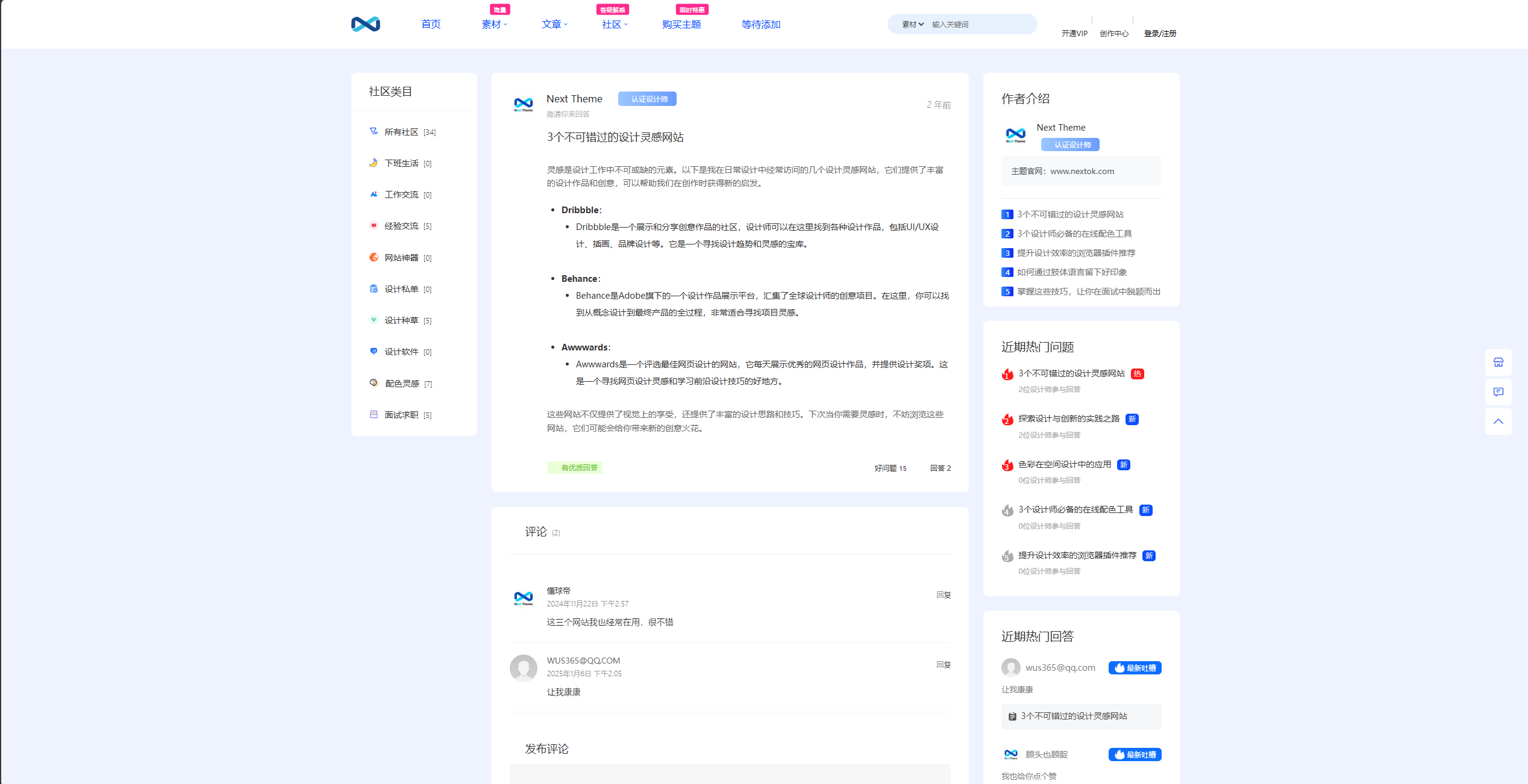Click the back-to-top arrow icon
This screenshot has height=784, width=1528.
pyautogui.click(x=1498, y=421)
